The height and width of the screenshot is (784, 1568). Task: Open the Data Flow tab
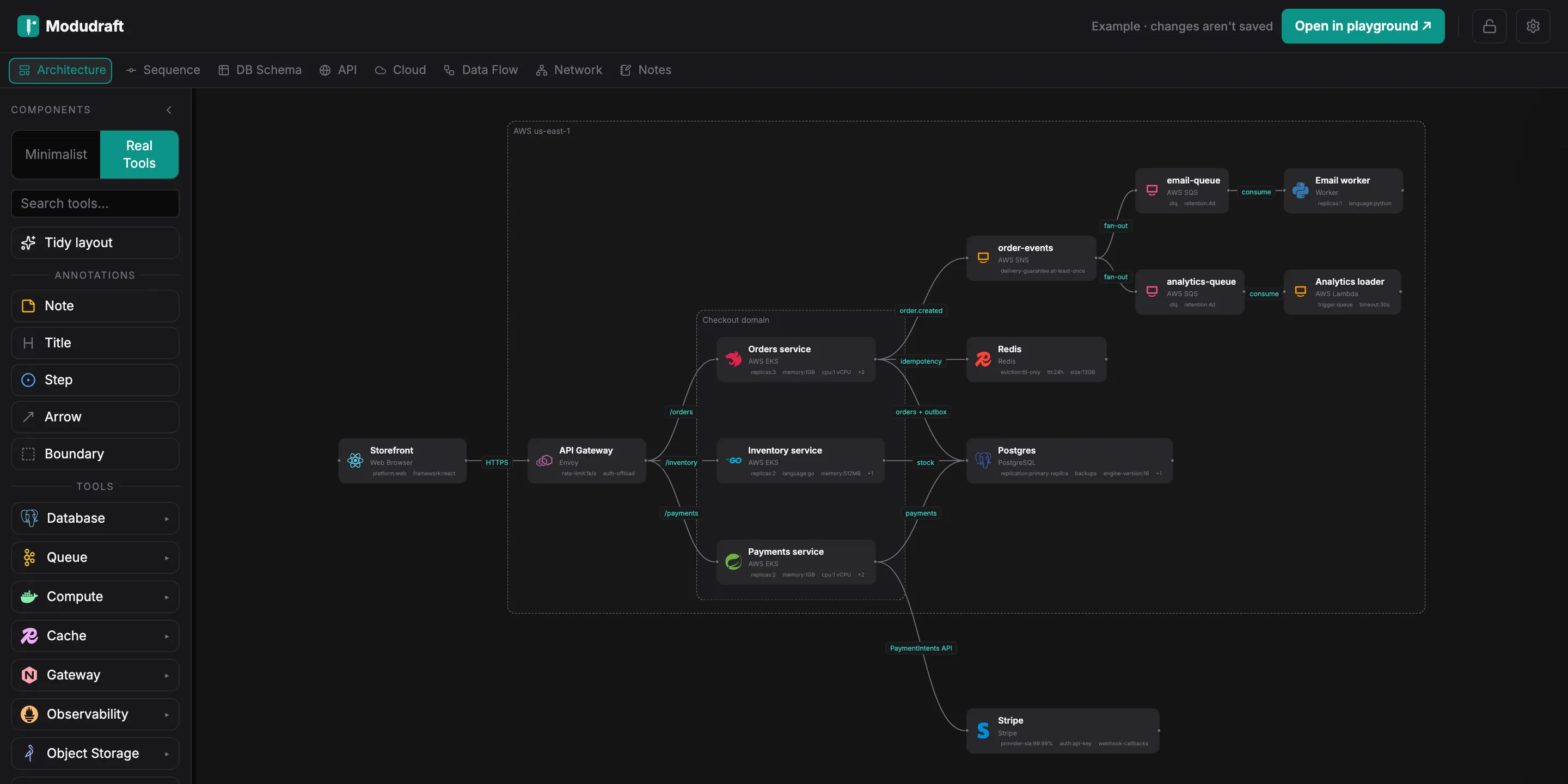[x=481, y=70]
